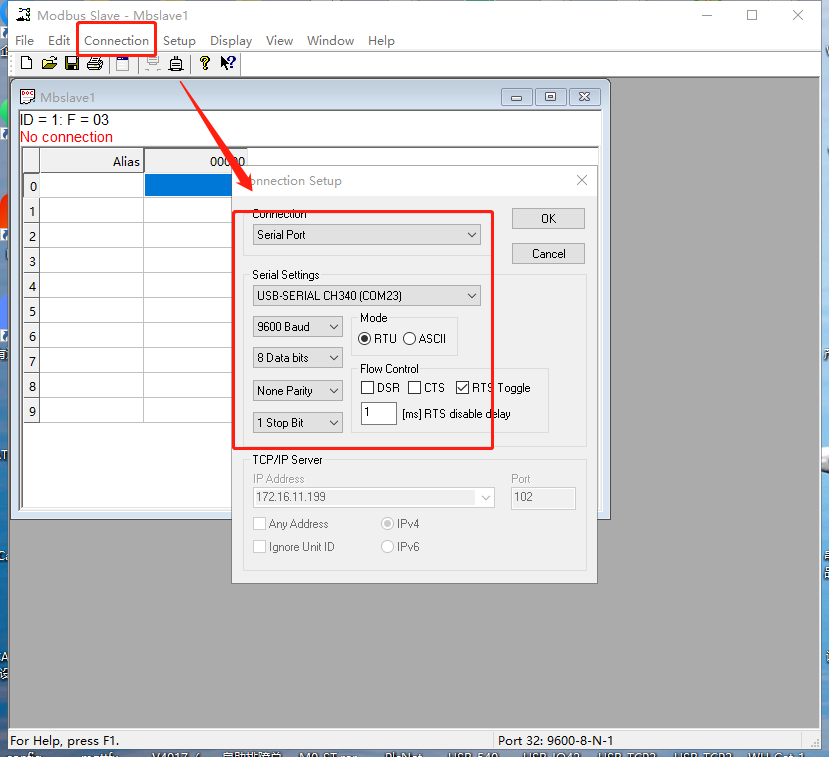Expand the USB-SERIAL CH340 (COM23) port dropdown
The height and width of the screenshot is (757, 829).
coord(366,296)
